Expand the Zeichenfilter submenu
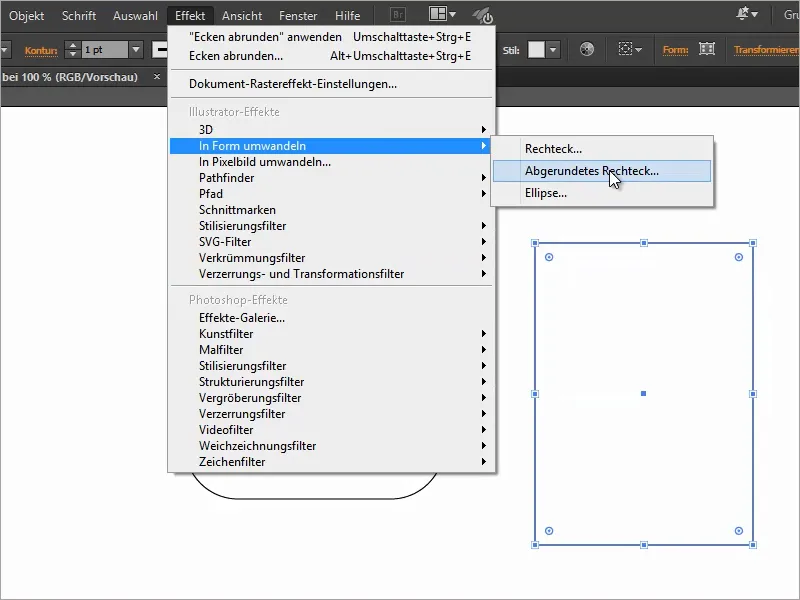800x600 pixels. (331, 462)
